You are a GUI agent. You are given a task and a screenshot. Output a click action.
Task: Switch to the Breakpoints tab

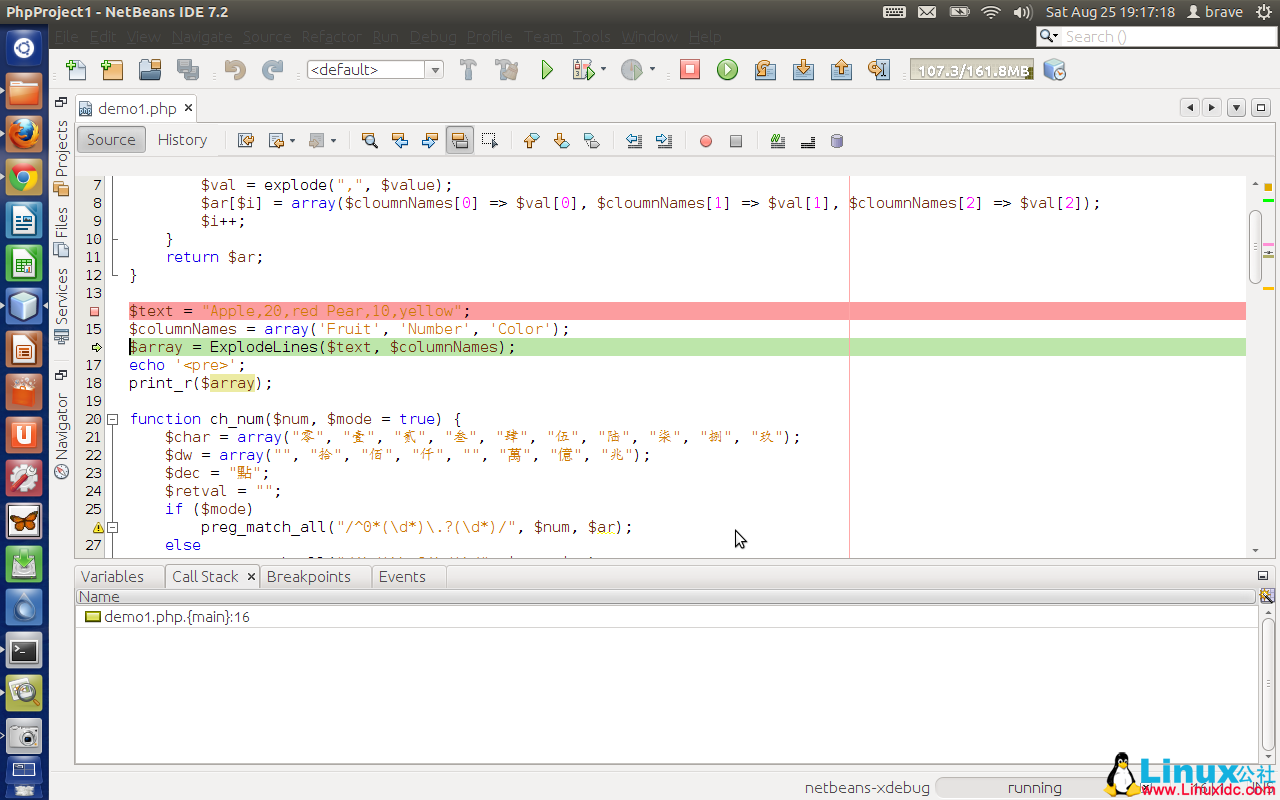[309, 577]
